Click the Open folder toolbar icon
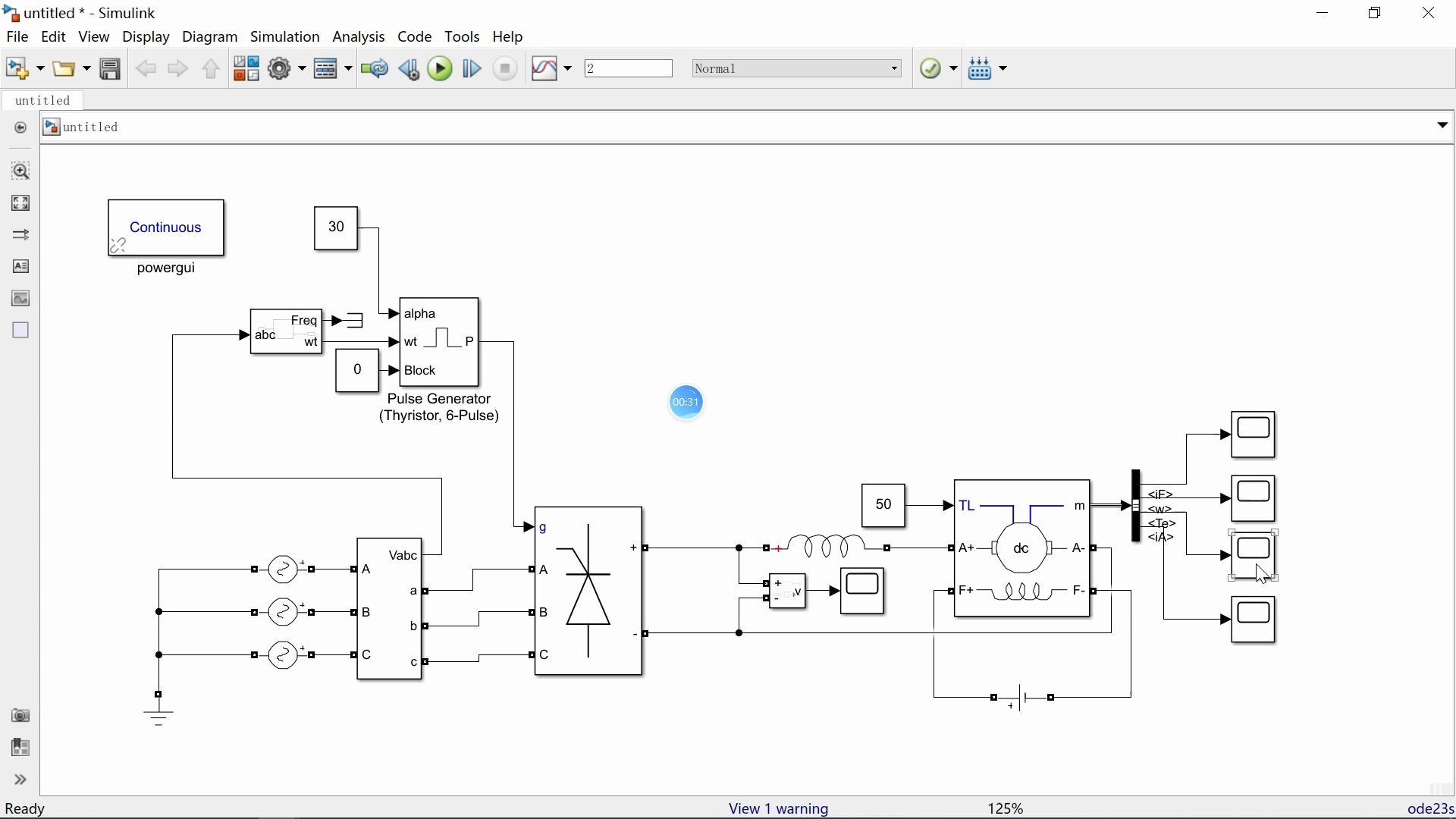This screenshot has width=1456, height=819. (65, 69)
